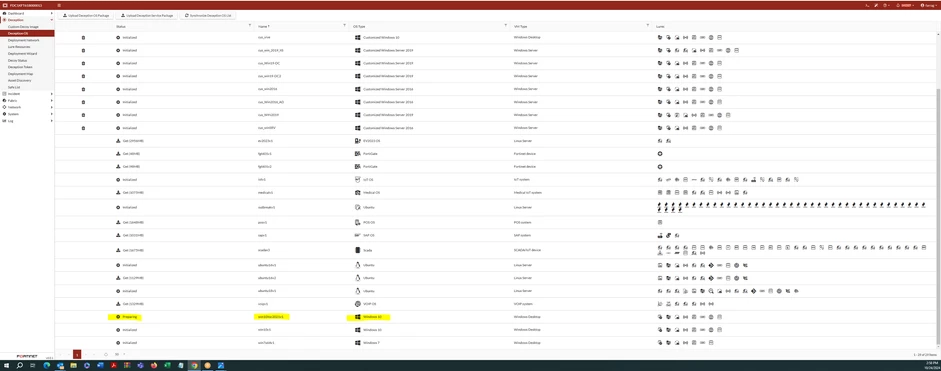Delete the Customized Windows 10 image row

[83, 37]
